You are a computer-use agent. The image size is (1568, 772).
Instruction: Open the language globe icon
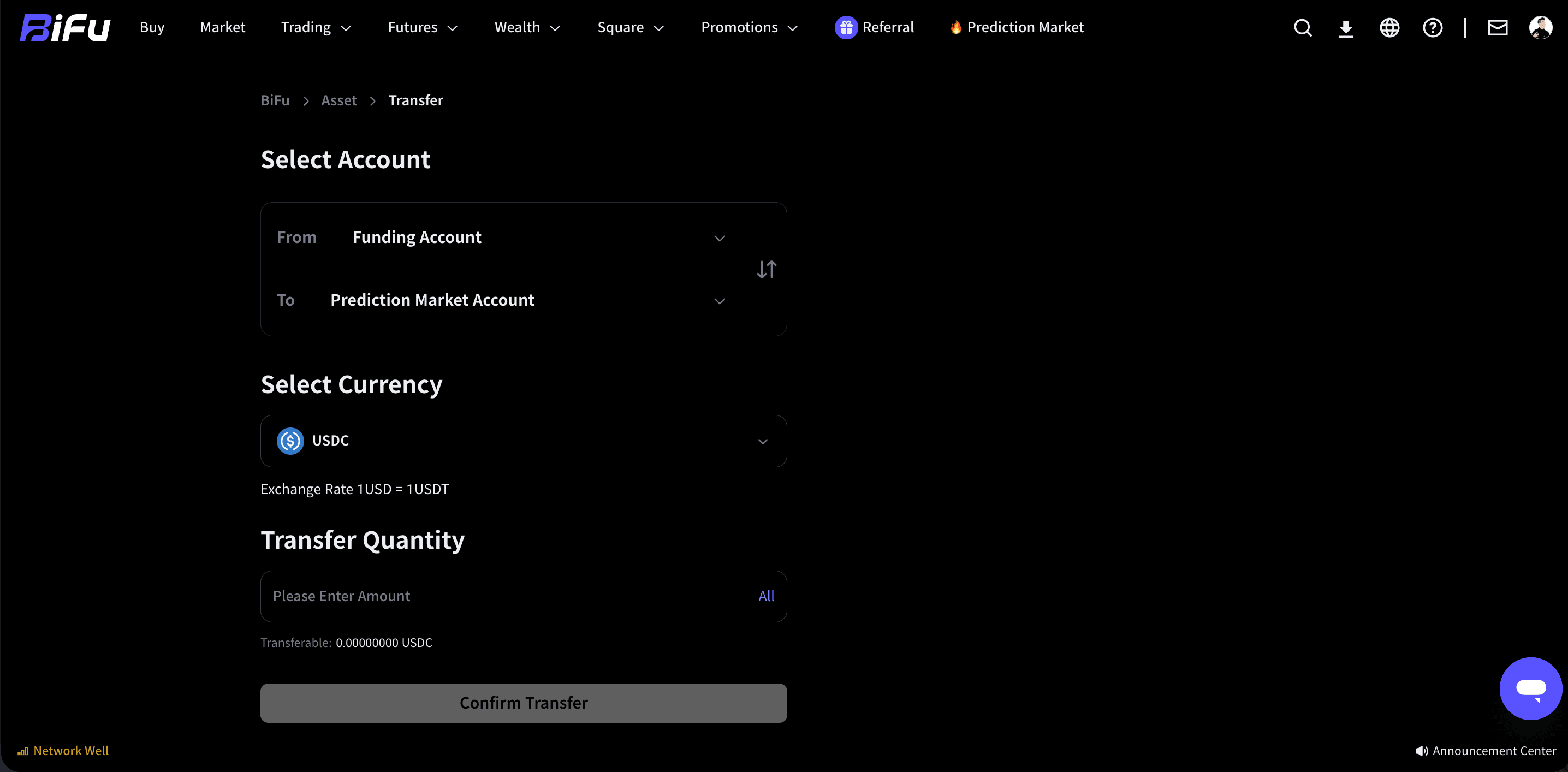coord(1389,27)
